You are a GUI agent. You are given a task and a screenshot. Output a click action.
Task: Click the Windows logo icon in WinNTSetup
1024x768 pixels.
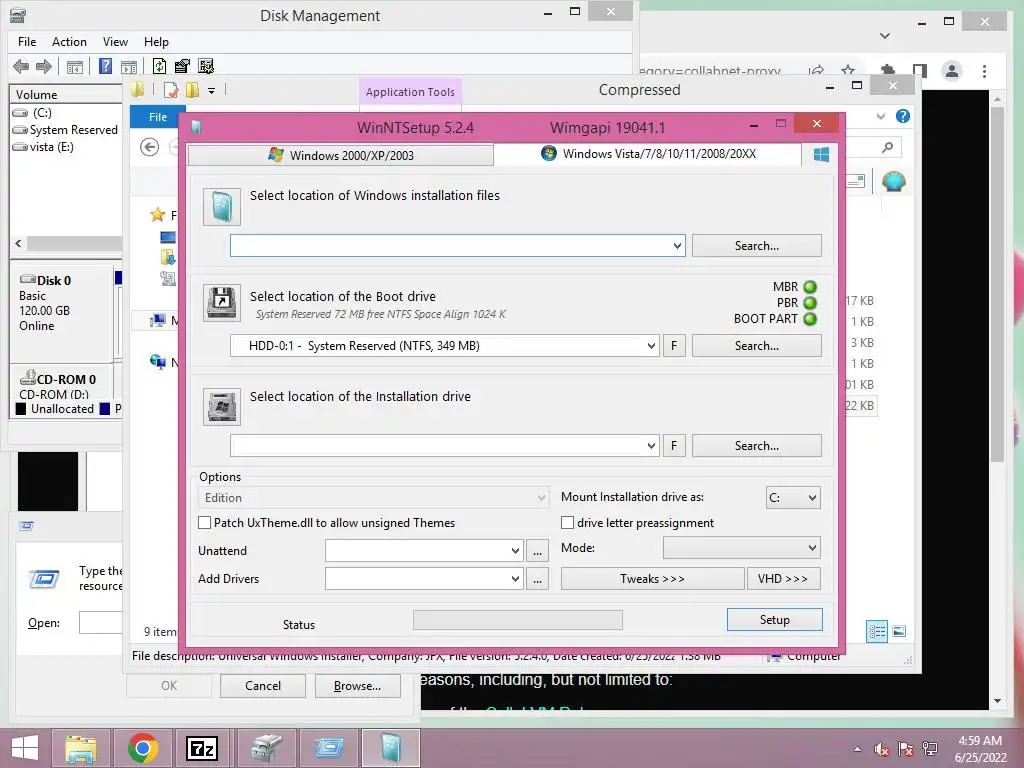[821, 155]
